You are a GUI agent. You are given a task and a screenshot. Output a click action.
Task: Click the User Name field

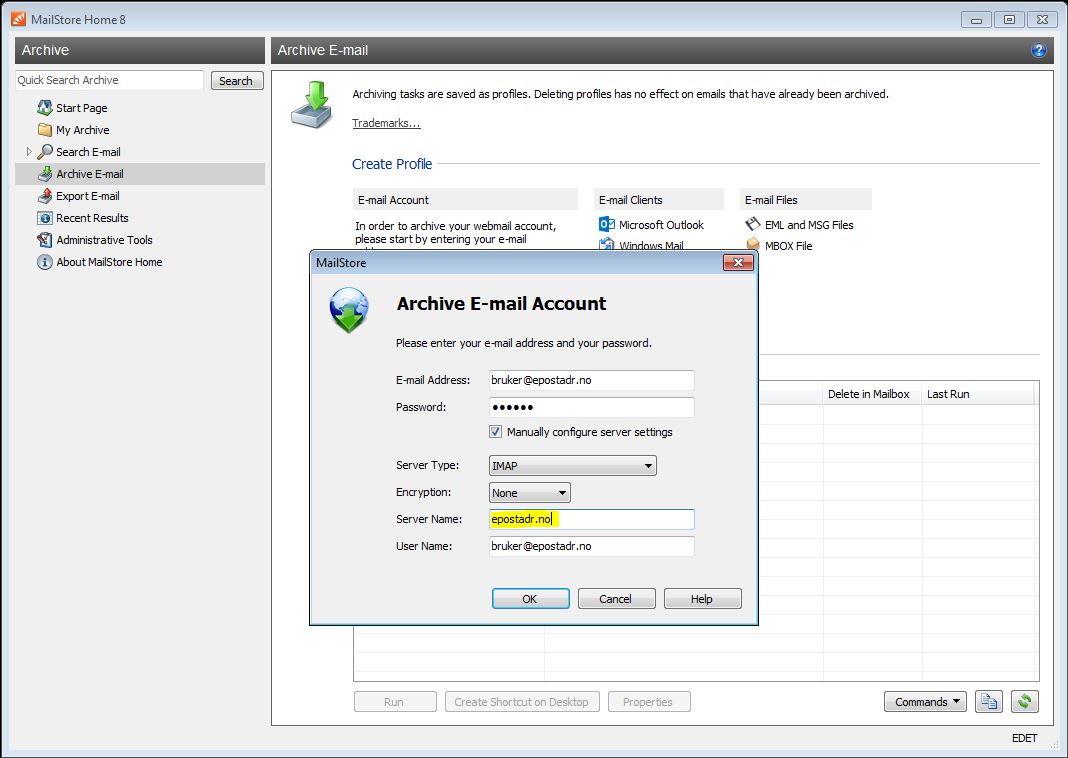[x=592, y=546]
